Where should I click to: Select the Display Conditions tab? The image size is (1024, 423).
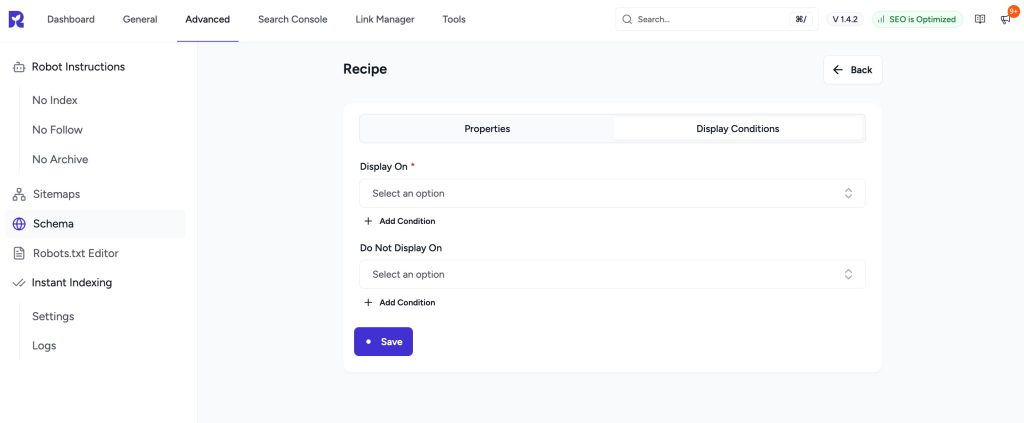pyautogui.click(x=737, y=129)
